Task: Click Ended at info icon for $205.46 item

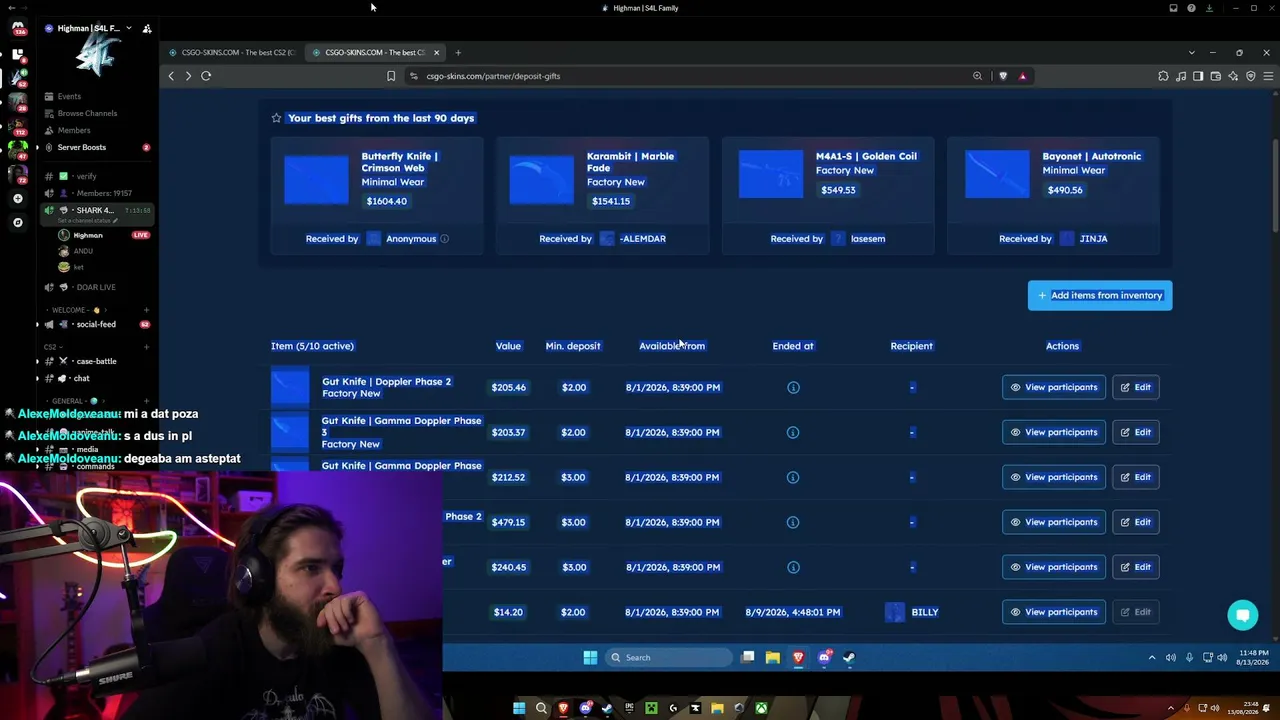Action: coord(793,387)
